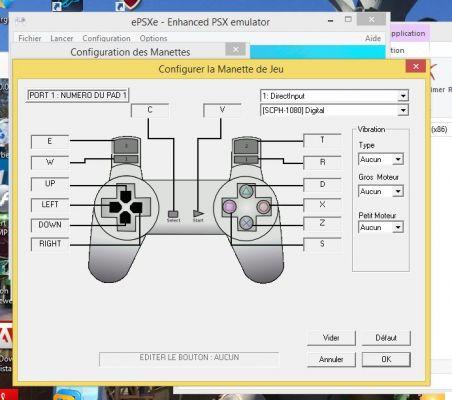Select the DOWN direction key field
452x400 pixels.
click(x=50, y=225)
